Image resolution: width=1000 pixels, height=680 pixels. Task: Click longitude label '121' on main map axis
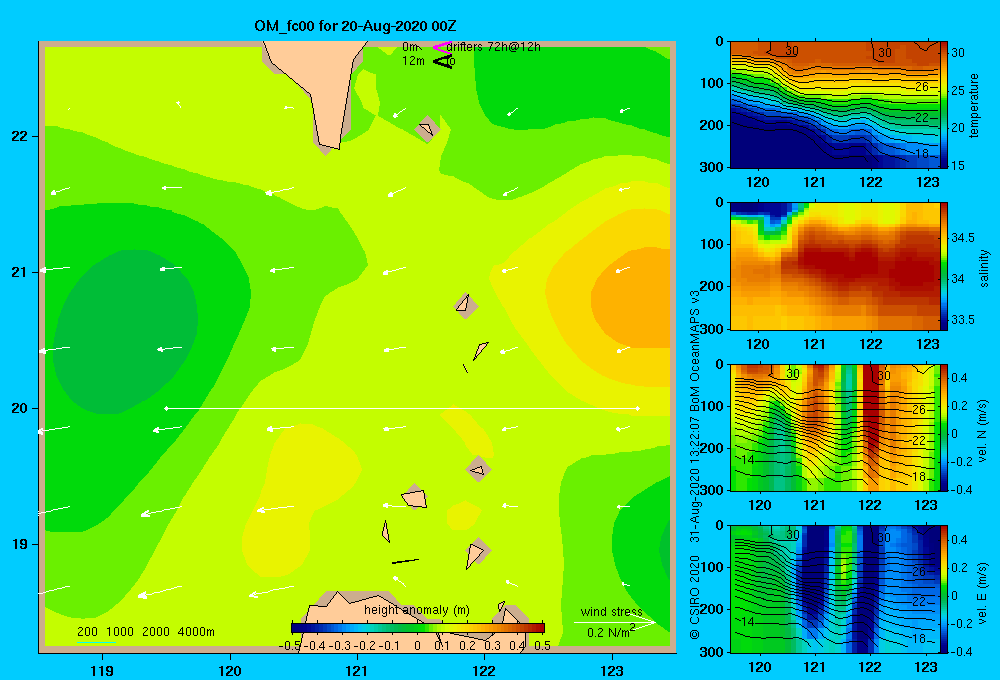click(357, 670)
